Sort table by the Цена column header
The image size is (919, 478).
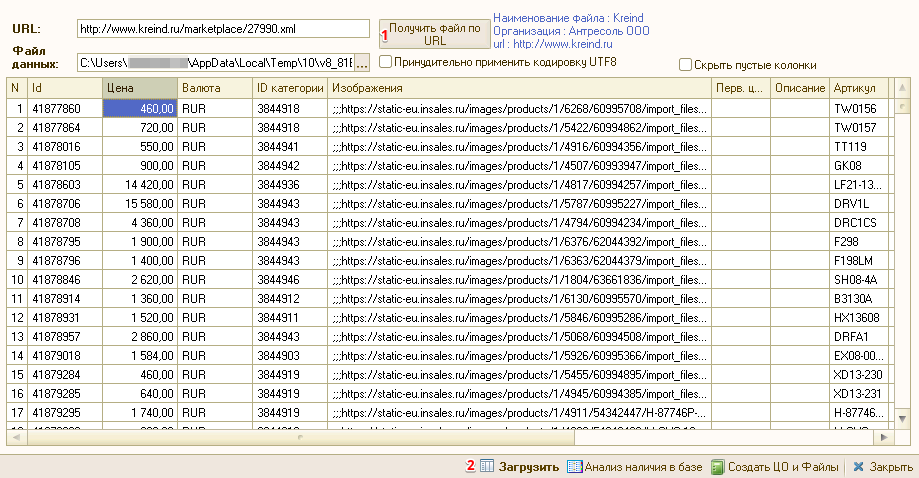coord(140,88)
